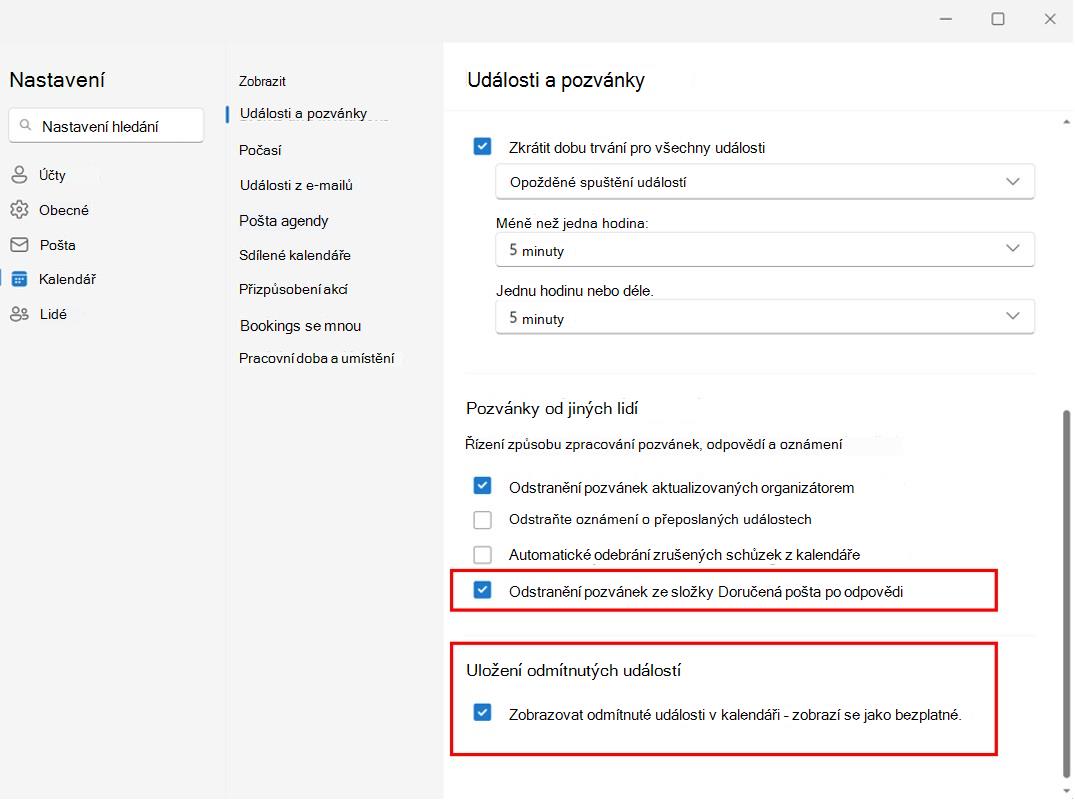
Task: Click the vertical scrollbar thumb on the right
Action: tap(1066, 593)
